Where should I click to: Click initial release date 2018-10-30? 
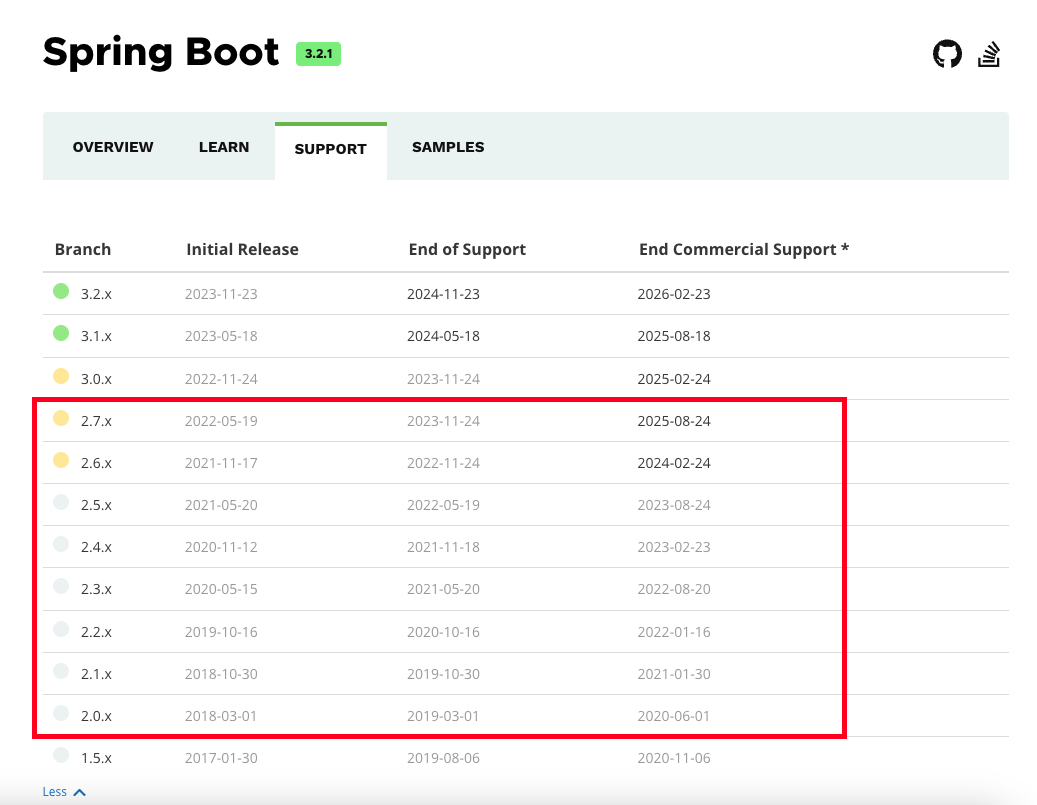(x=221, y=674)
